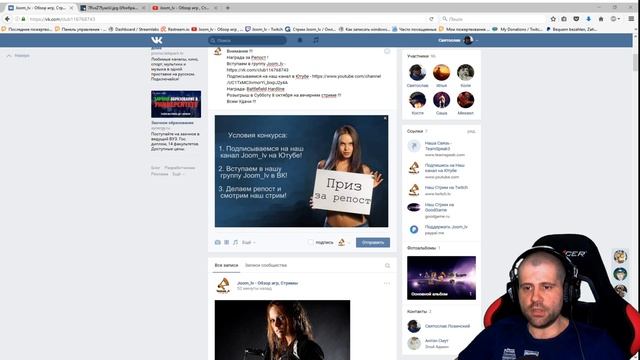Open the three-dots menu on Joom_lv post

coord(387,283)
